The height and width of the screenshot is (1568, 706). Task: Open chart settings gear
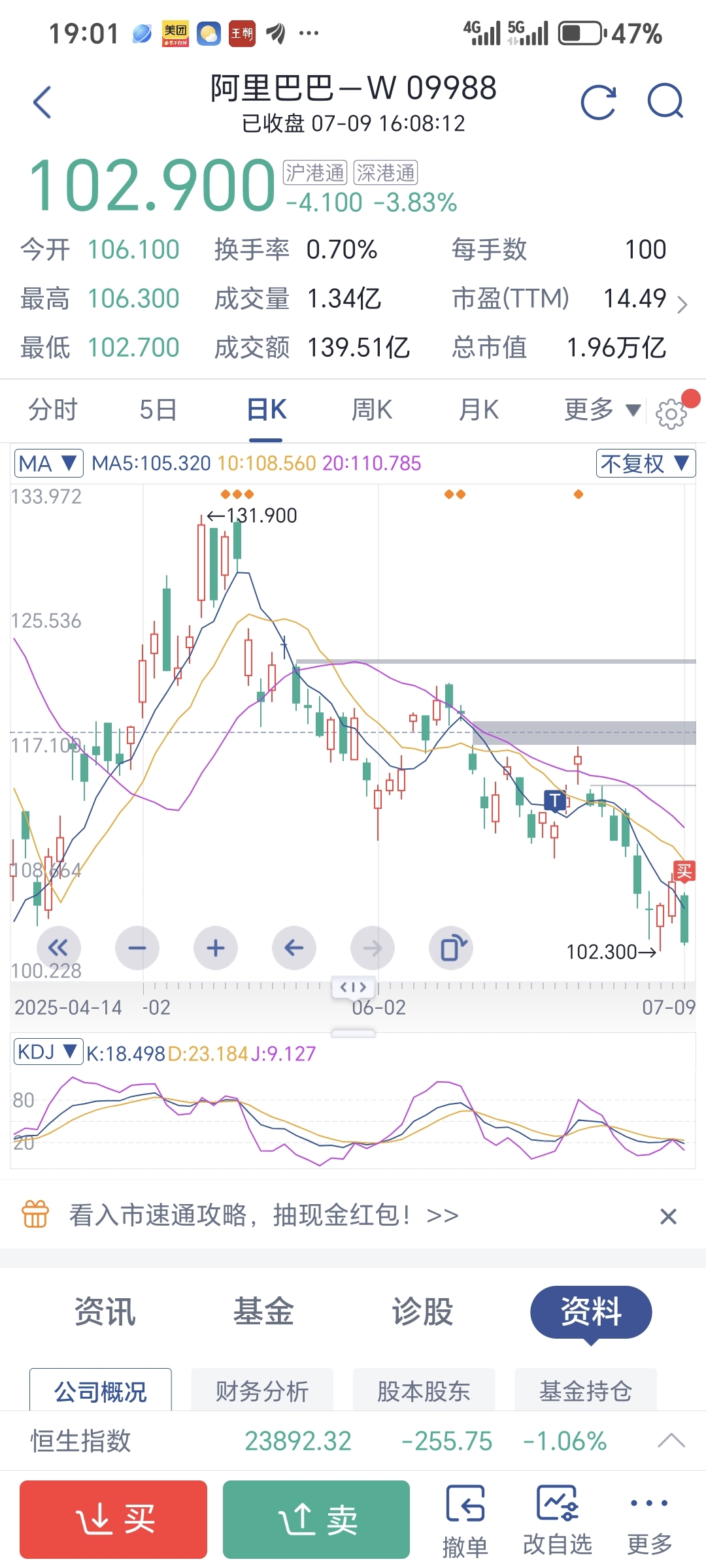pyautogui.click(x=671, y=414)
